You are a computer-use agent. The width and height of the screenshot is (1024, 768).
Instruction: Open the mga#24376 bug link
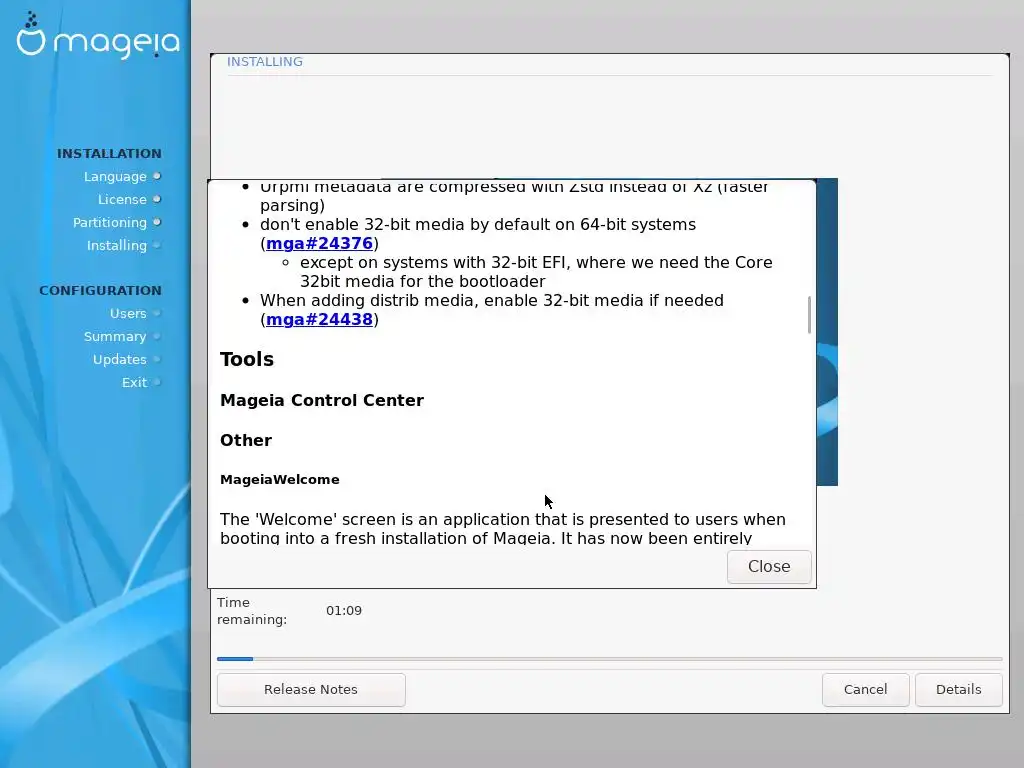coord(319,244)
